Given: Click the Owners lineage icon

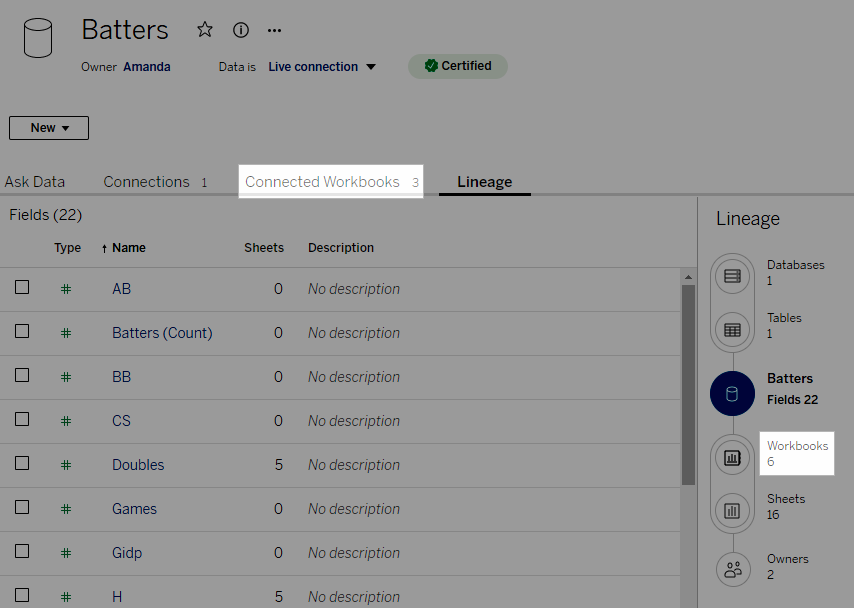Looking at the screenshot, I should [732, 569].
